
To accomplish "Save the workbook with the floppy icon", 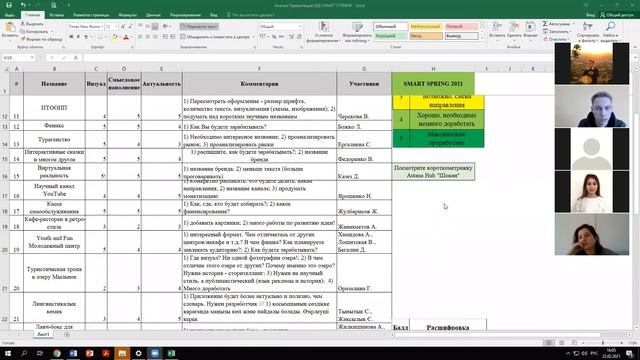I will pos(9,5).
